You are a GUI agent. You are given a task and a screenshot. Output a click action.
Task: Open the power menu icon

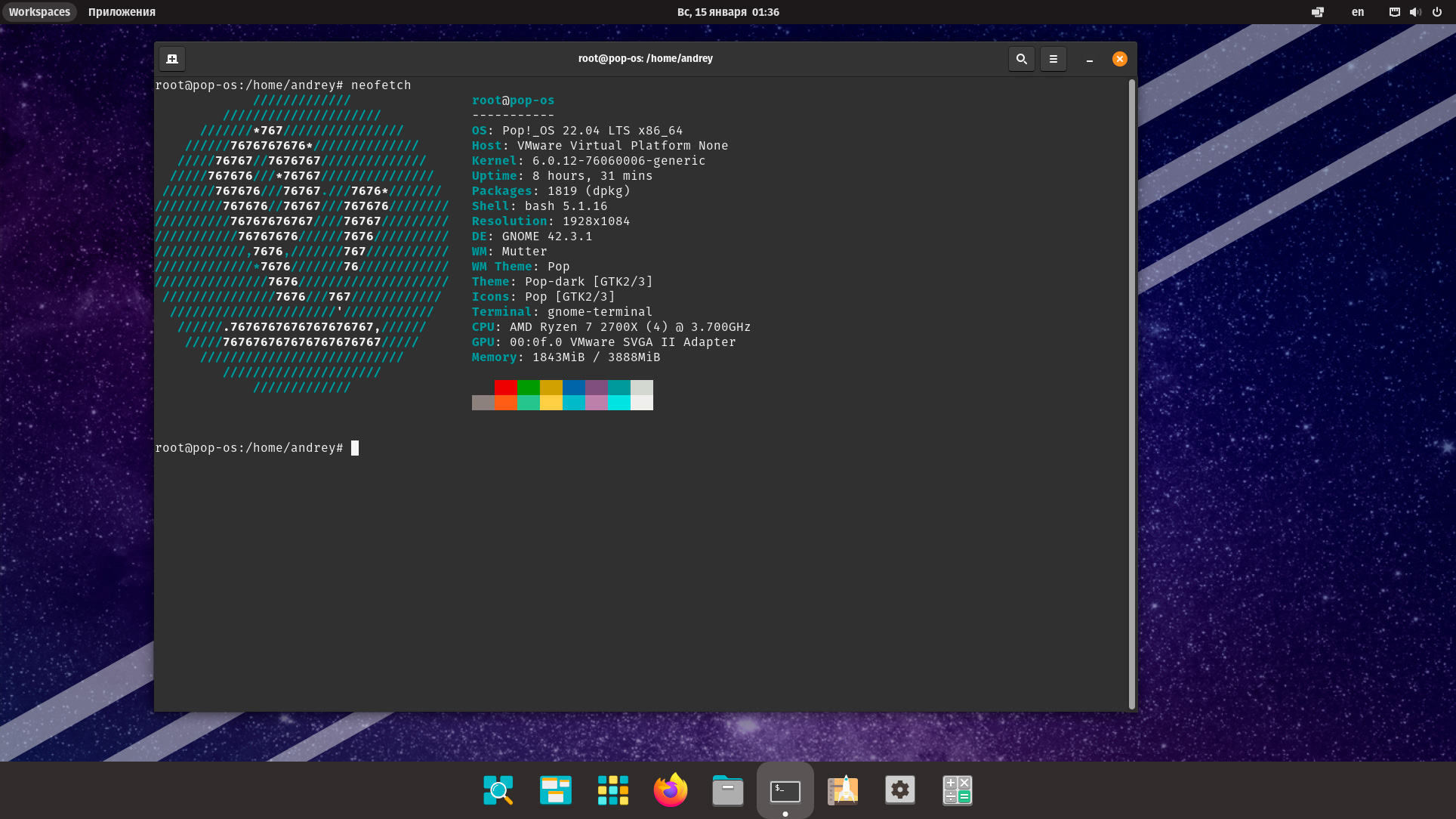[1437, 12]
